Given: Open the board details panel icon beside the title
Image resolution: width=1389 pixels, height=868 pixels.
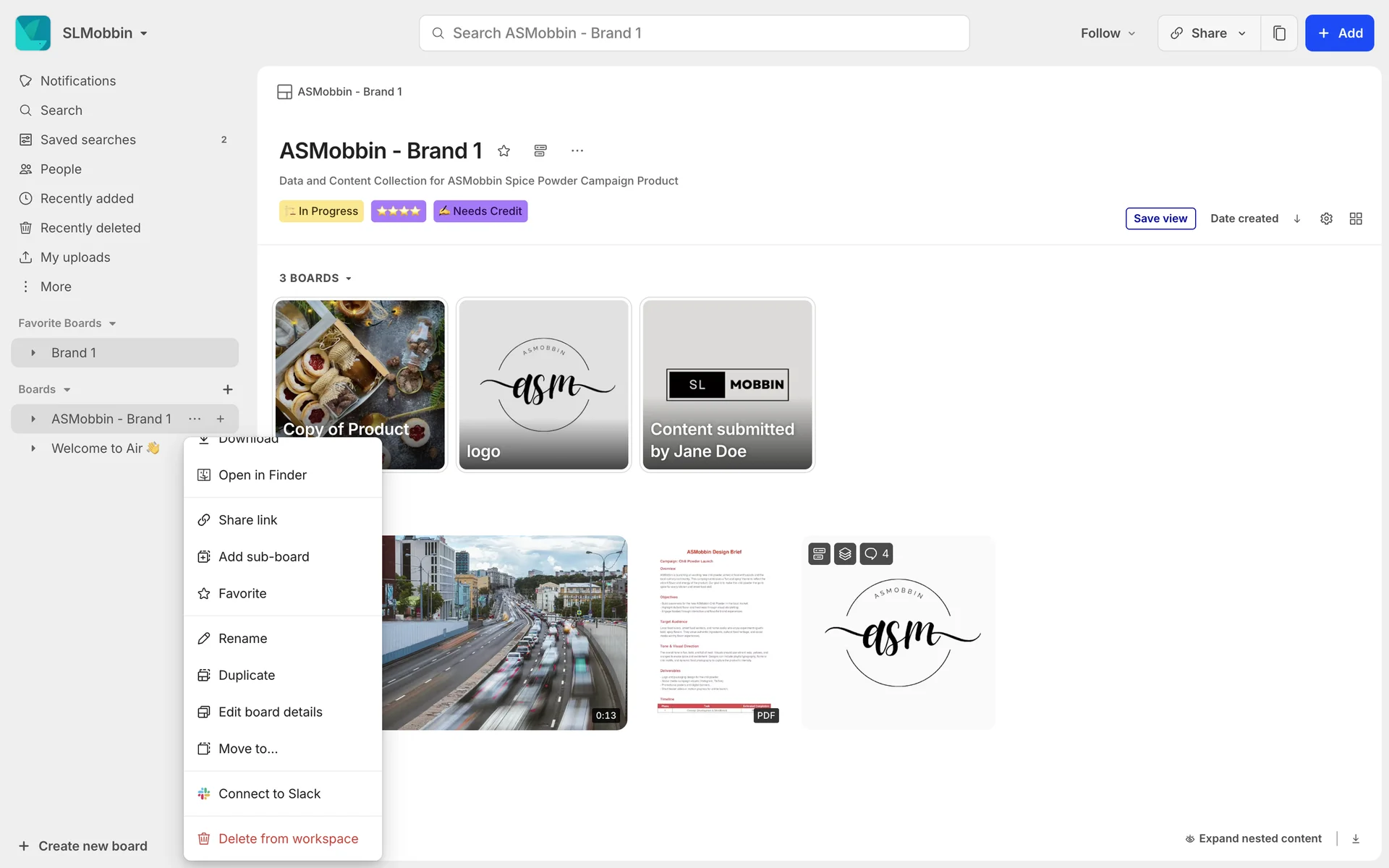Looking at the screenshot, I should click(x=540, y=150).
